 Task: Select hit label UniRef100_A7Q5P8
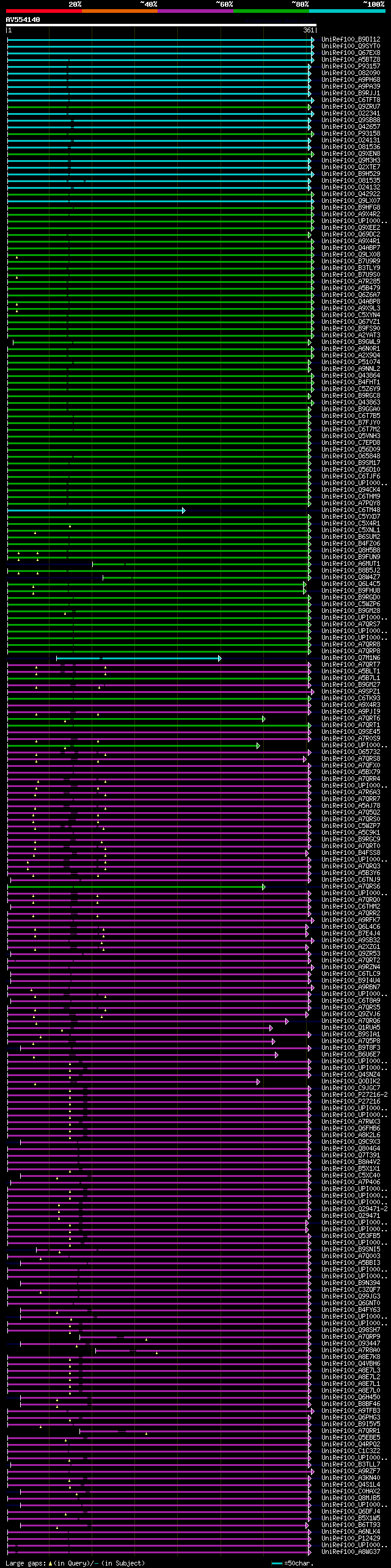351,1041
